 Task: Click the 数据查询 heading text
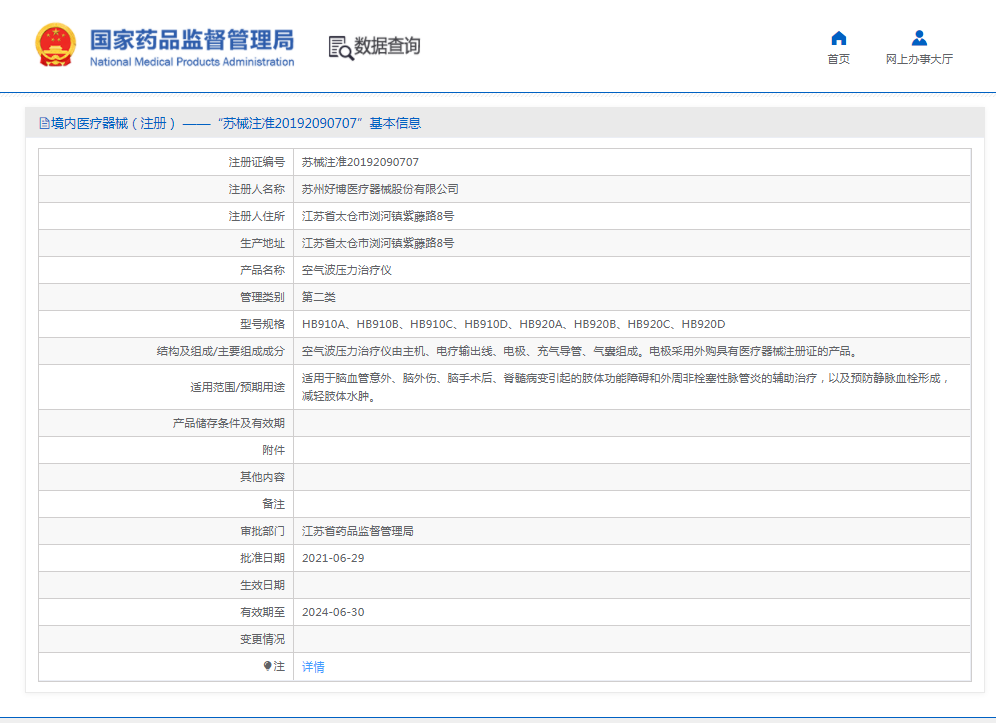click(387, 46)
